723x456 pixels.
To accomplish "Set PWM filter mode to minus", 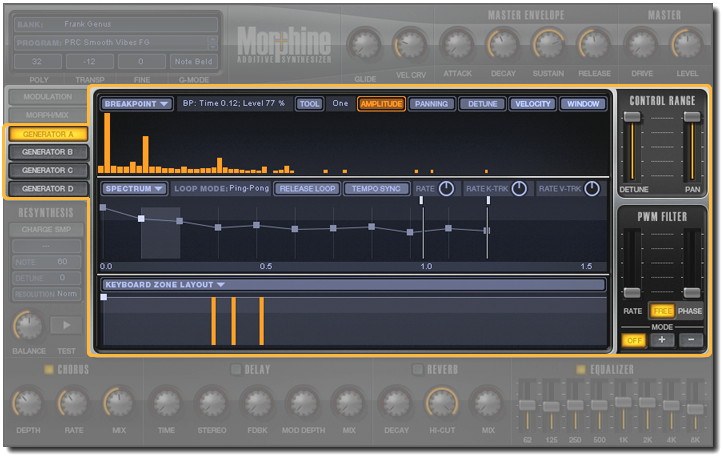I will (x=691, y=340).
